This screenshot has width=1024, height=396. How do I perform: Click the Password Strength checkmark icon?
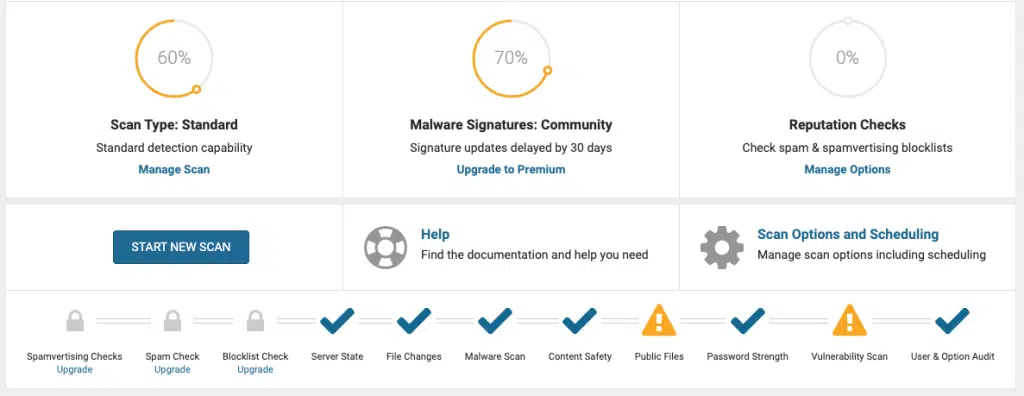pos(748,321)
